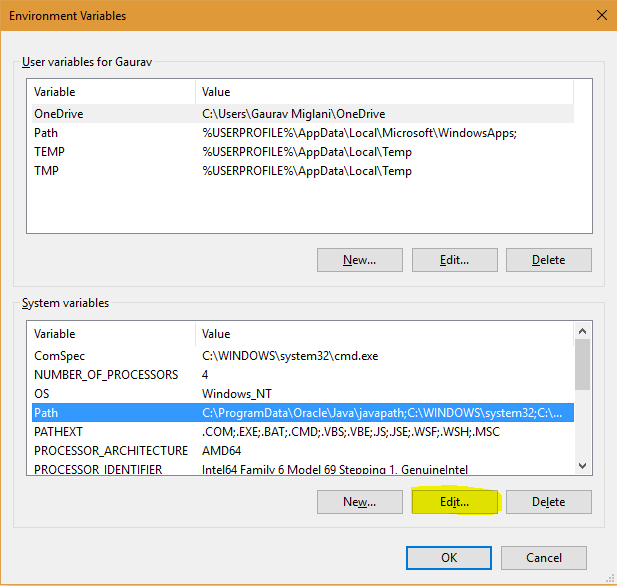
Task: Cancel the Environment Variables dialog
Action: pyautogui.click(x=543, y=557)
